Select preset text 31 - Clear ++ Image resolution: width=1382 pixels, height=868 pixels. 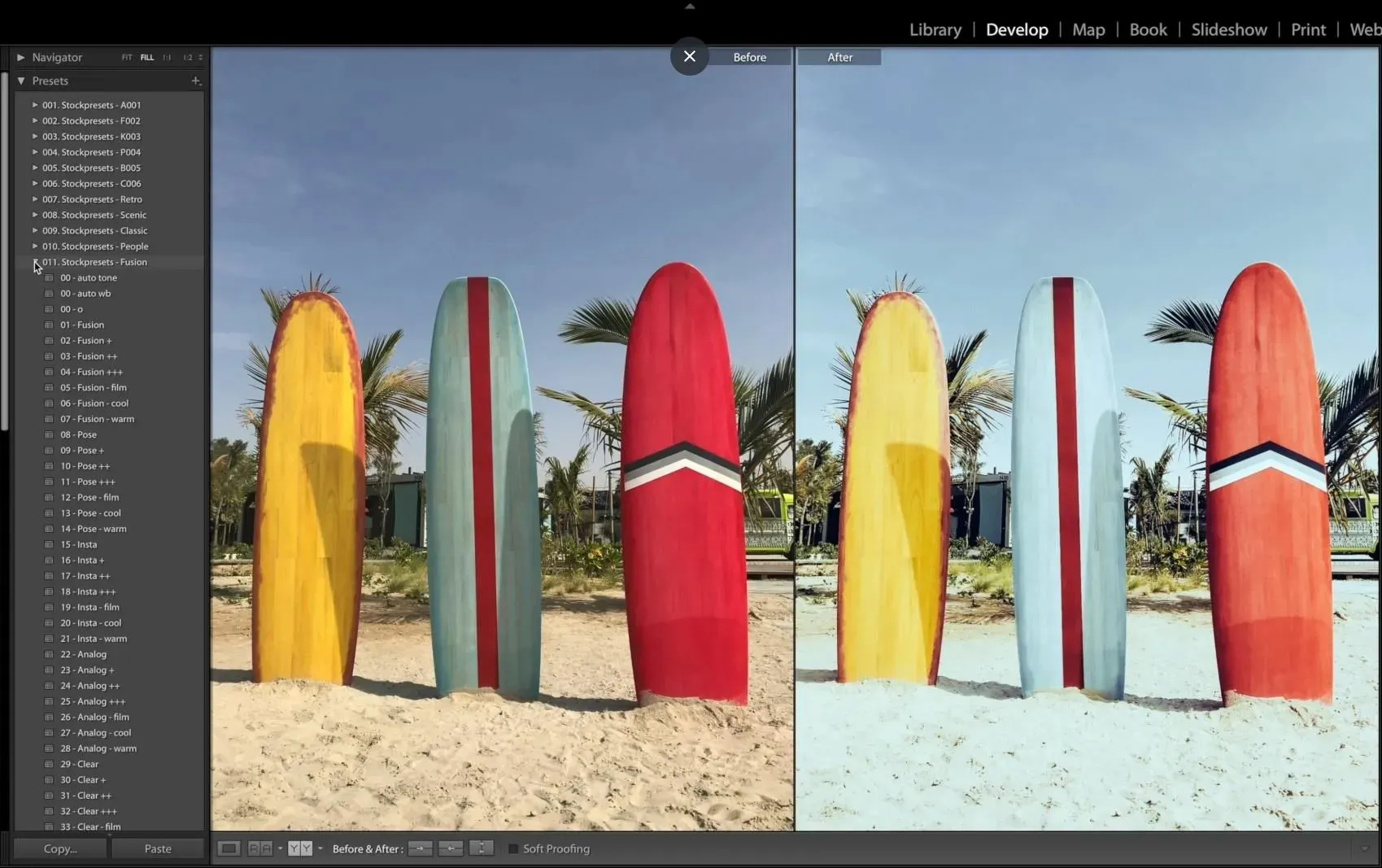point(86,796)
